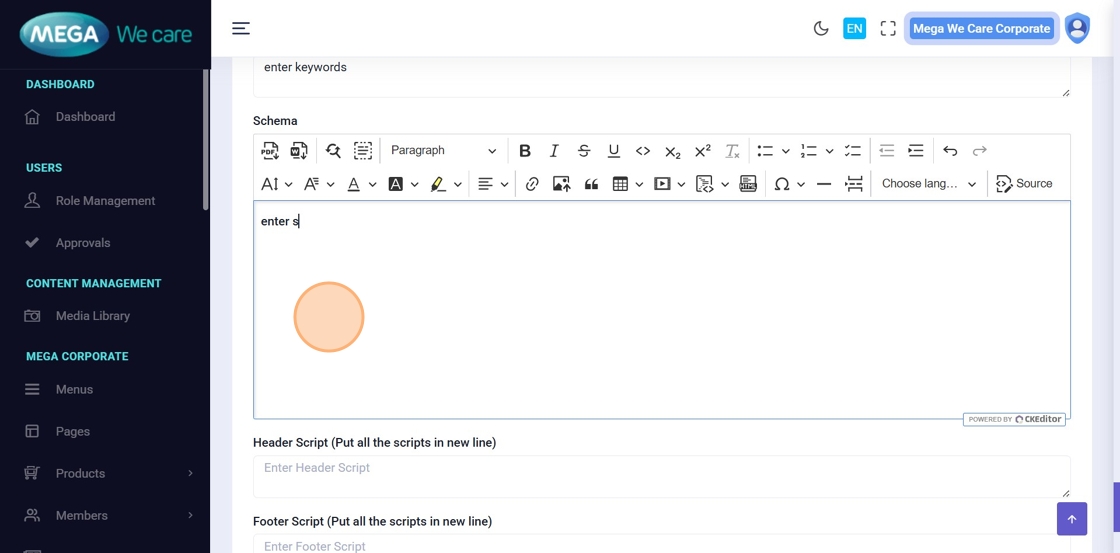Go to Role Management
Screen dimensions: 1120x553
coord(105,201)
